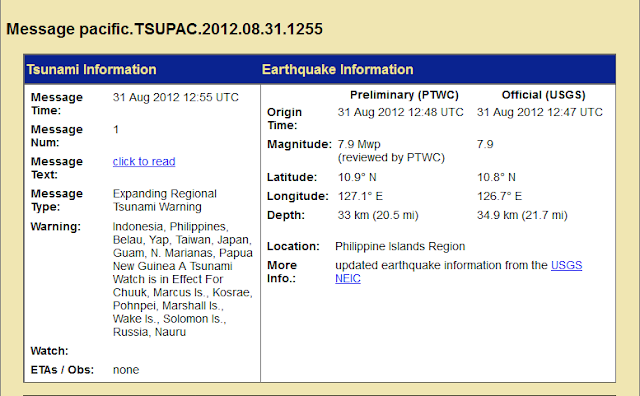Viewport: 640px width, 396px height.
Task: Select message time value '31 Aug 2012 12:55 UTC'
Action: coord(176,98)
